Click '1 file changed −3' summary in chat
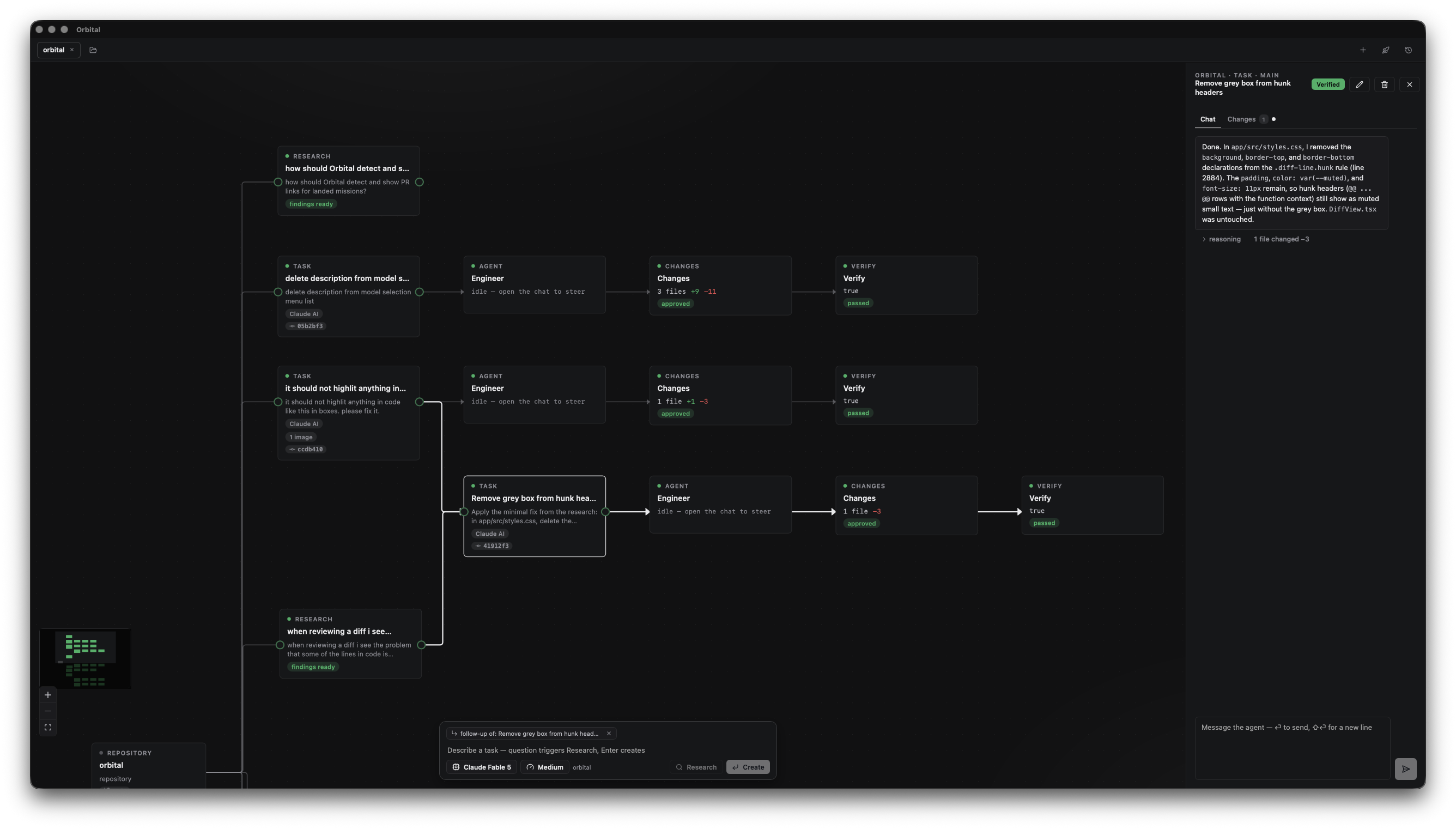This screenshot has height=829, width=1456. pyautogui.click(x=1281, y=239)
